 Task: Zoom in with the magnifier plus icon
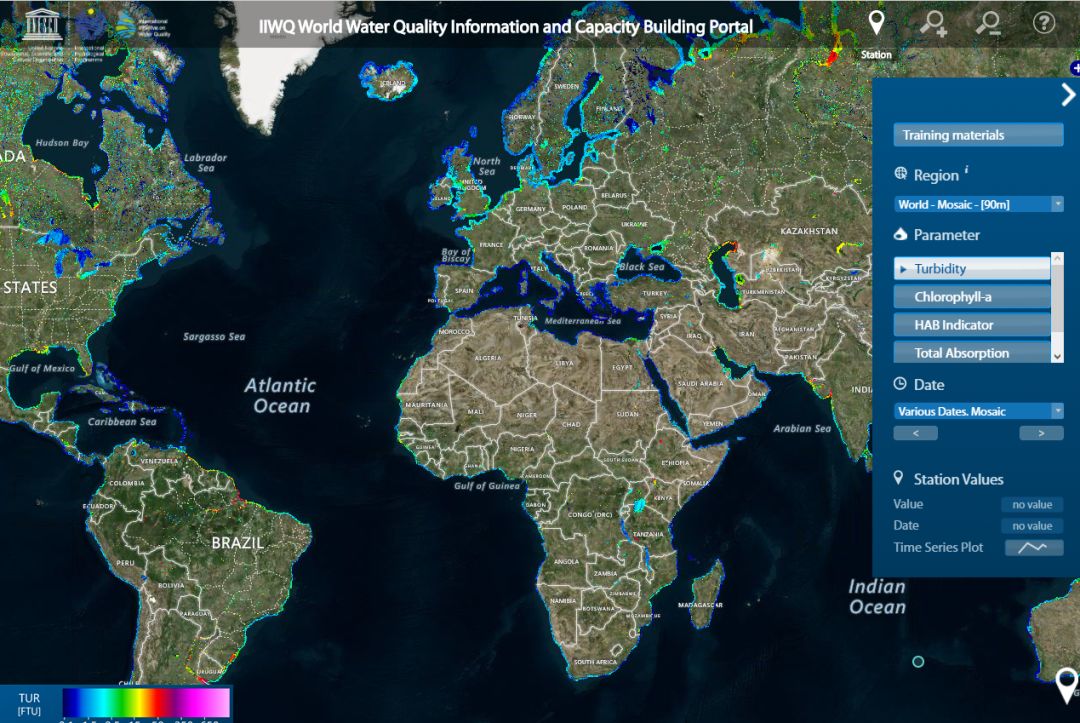point(933,23)
